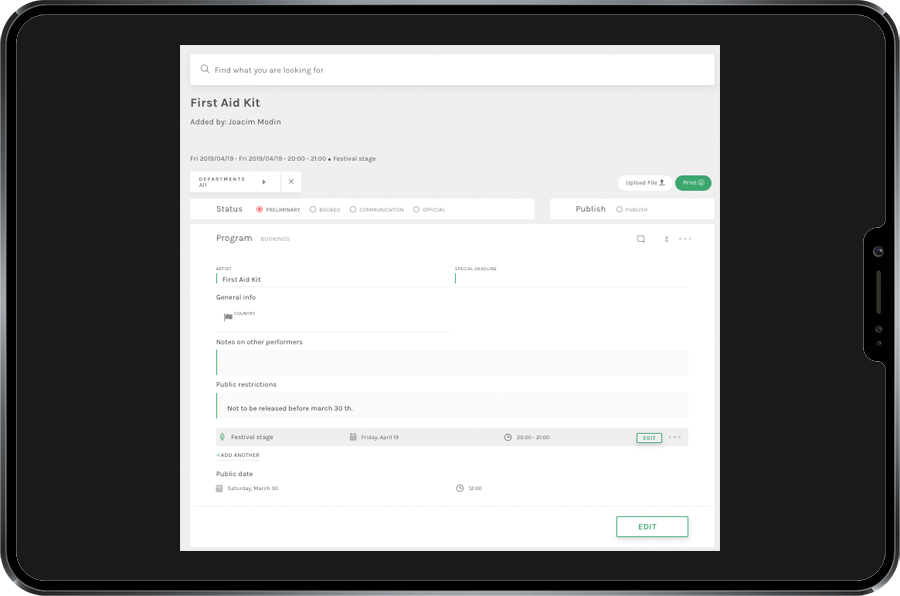900x596 pixels.
Task: Choose the Official status option
Action: coord(416,210)
